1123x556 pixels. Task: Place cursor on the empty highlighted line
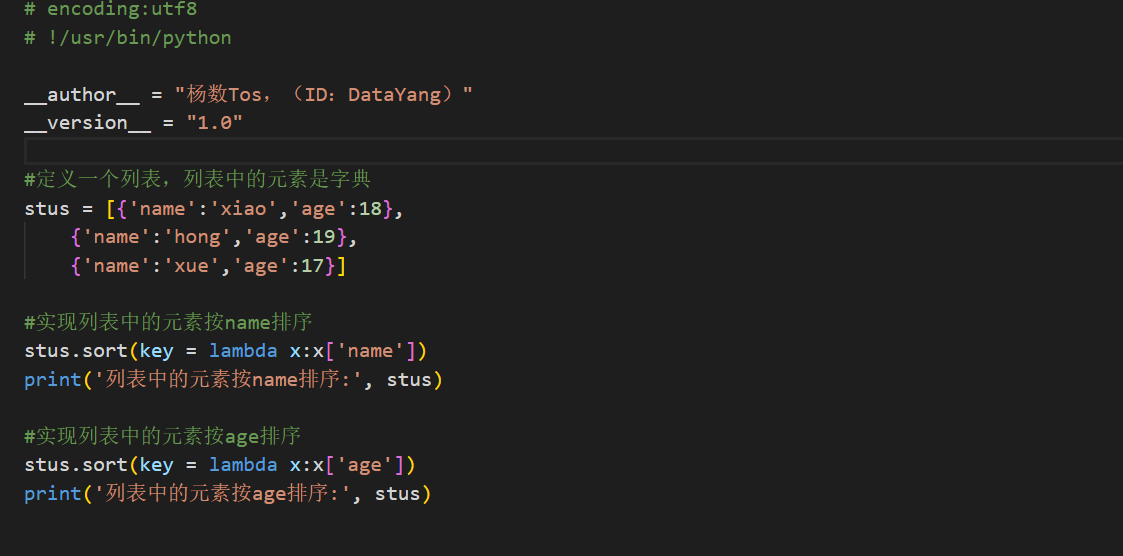(573, 151)
